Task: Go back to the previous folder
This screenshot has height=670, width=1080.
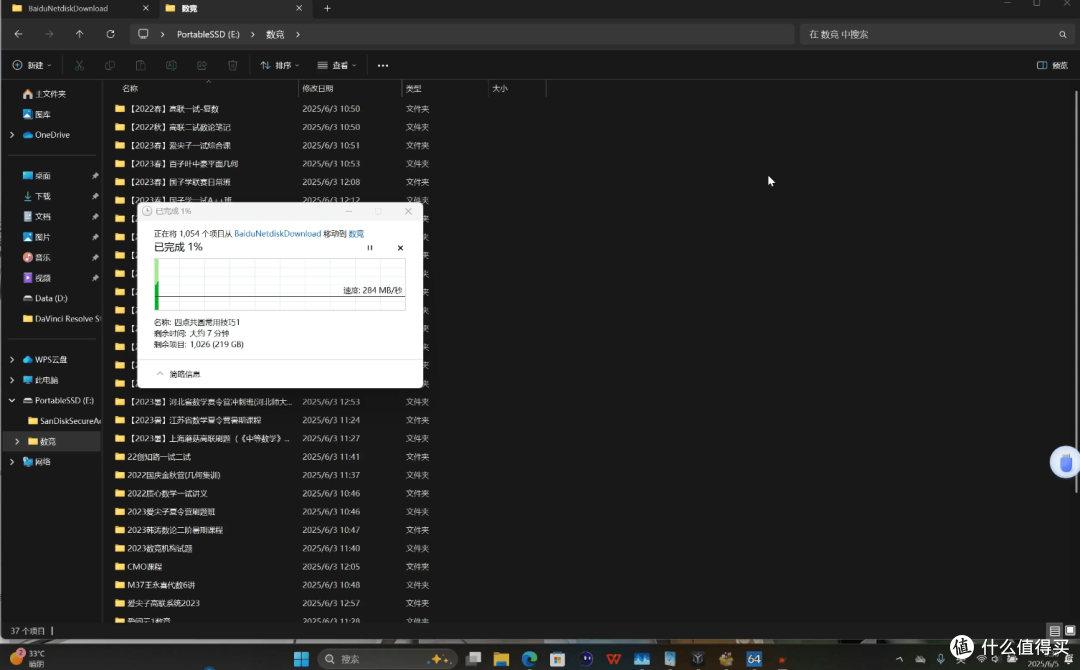Action: coord(19,34)
